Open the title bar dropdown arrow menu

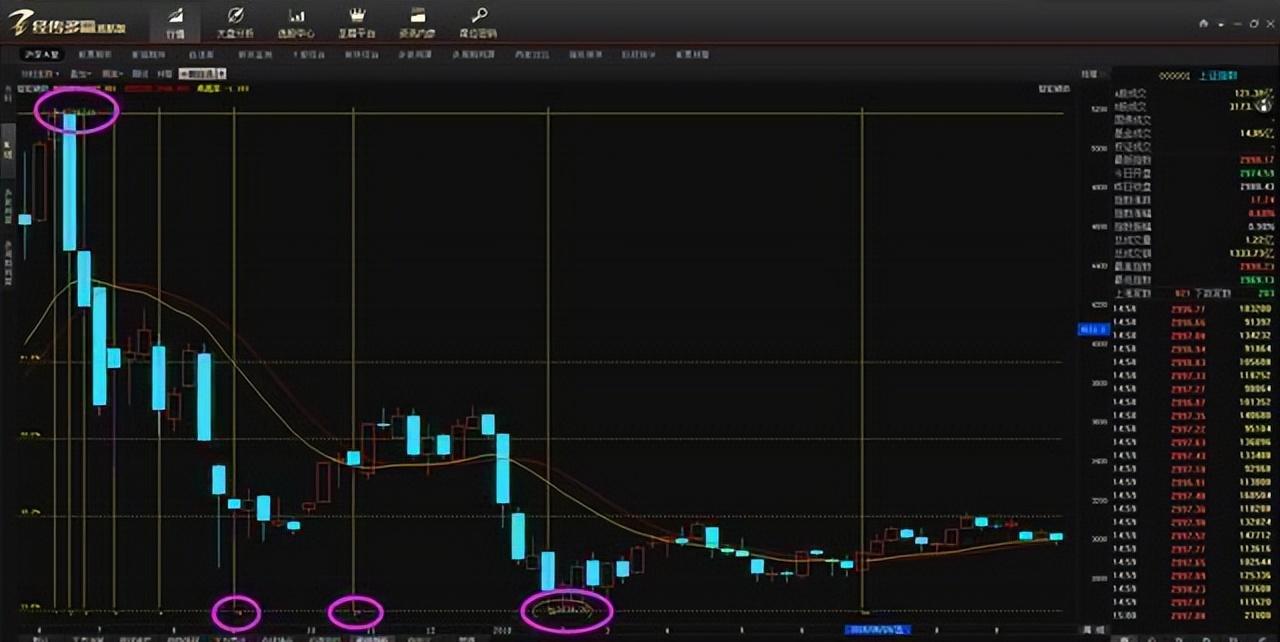pos(1222,23)
